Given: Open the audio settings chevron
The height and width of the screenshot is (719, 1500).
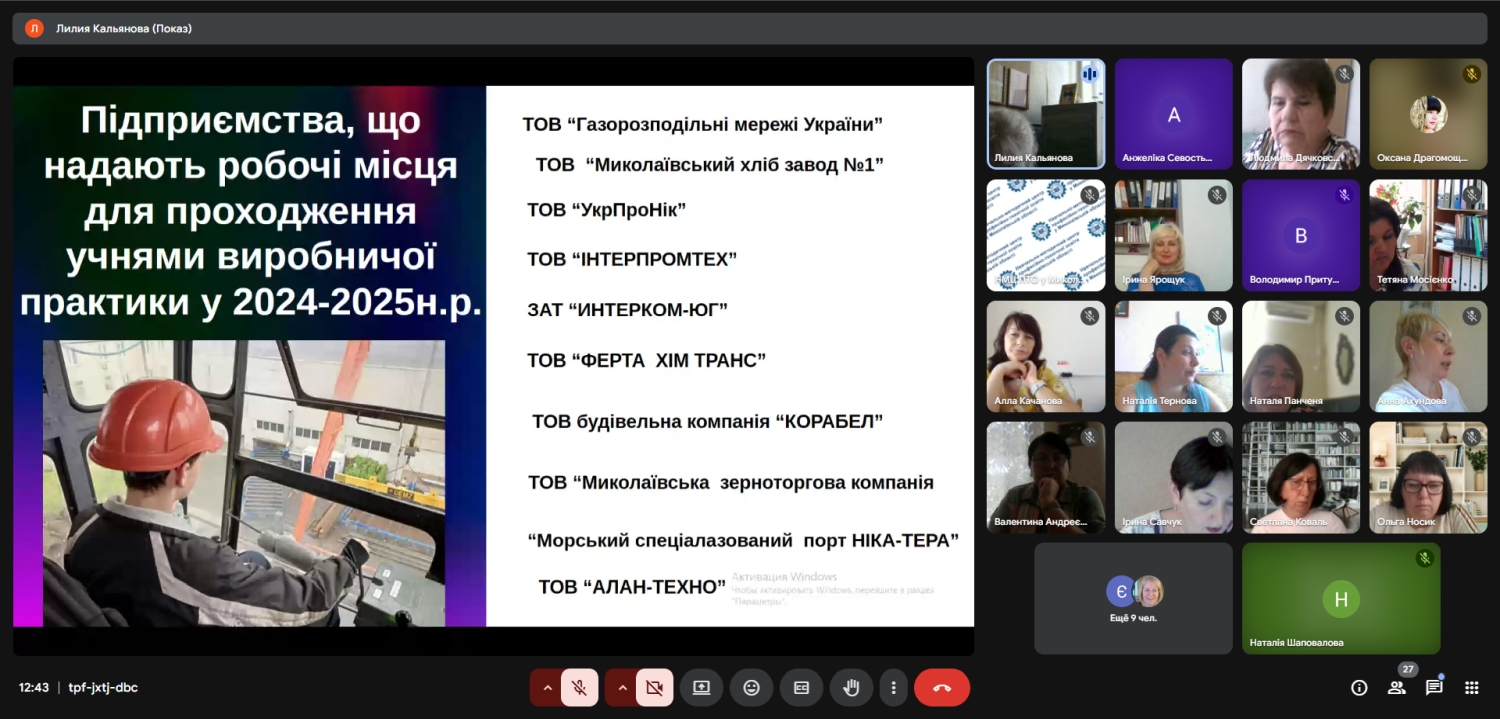Looking at the screenshot, I should 547,688.
